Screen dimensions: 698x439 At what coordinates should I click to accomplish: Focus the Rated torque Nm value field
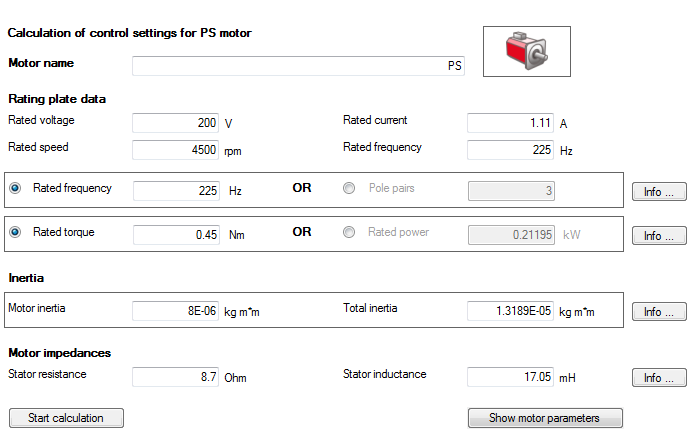(x=176, y=234)
